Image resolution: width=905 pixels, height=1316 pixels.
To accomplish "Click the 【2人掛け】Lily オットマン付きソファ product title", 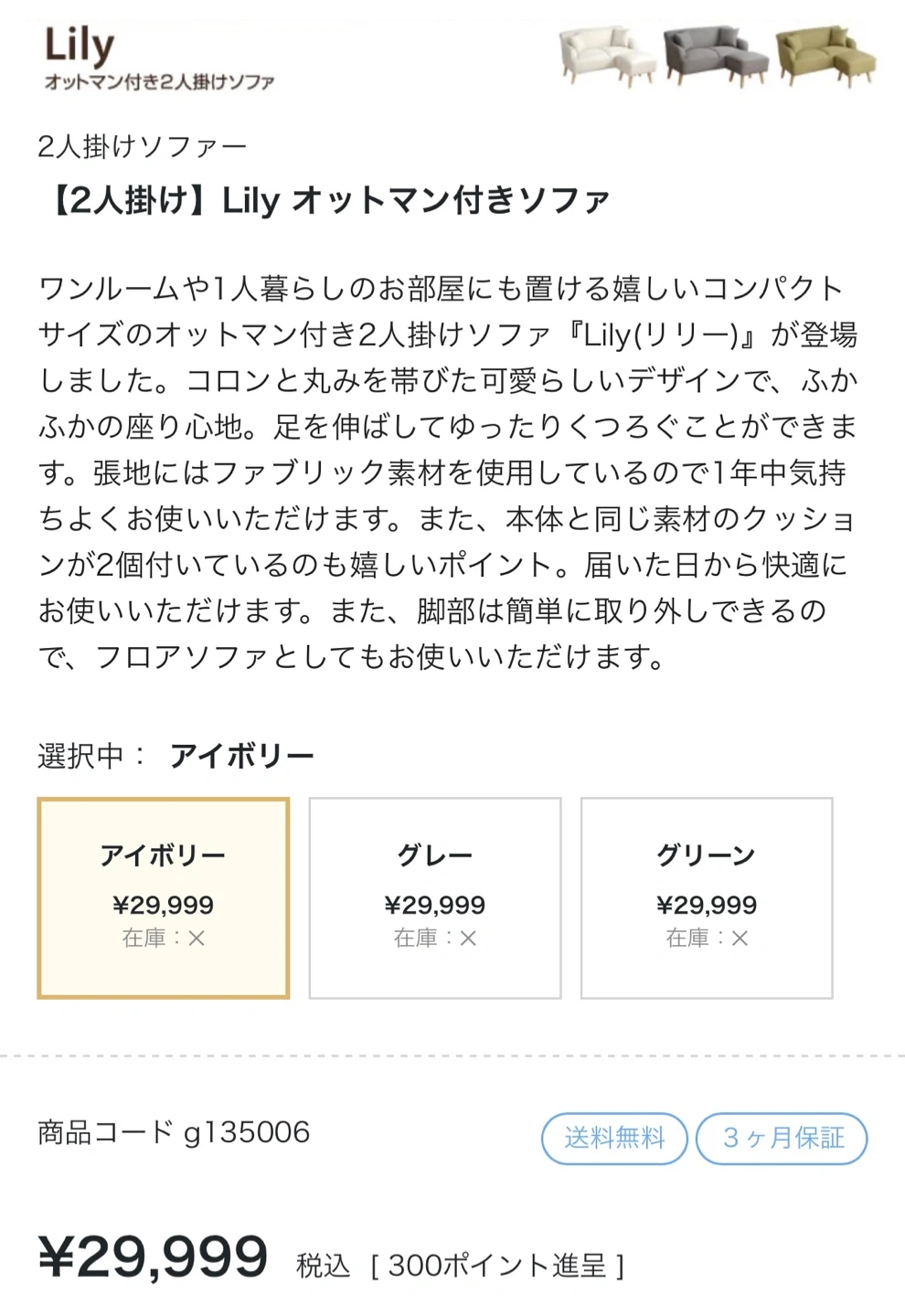I will (325, 199).
